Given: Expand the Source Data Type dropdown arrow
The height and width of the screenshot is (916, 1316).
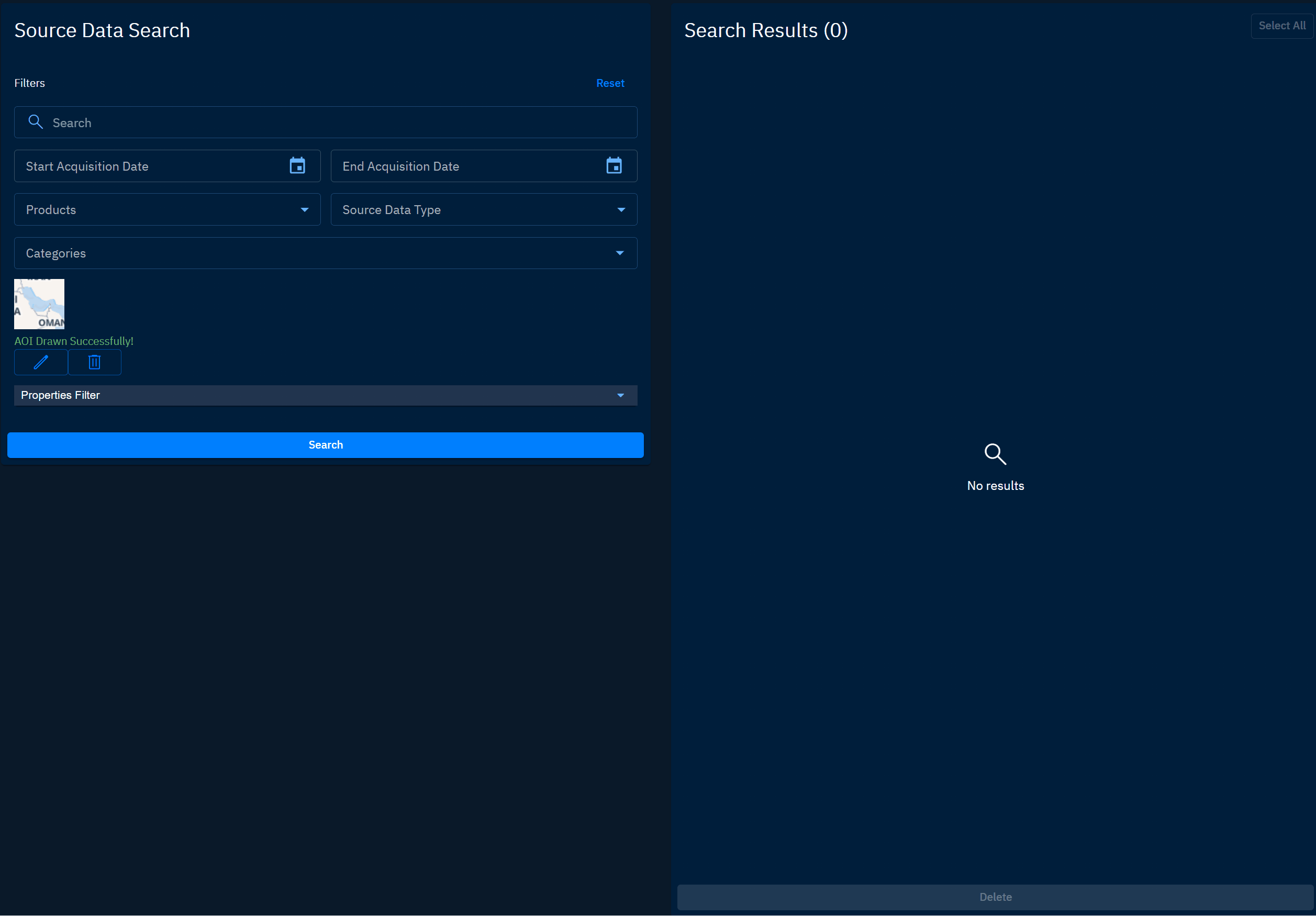Looking at the screenshot, I should coord(621,210).
